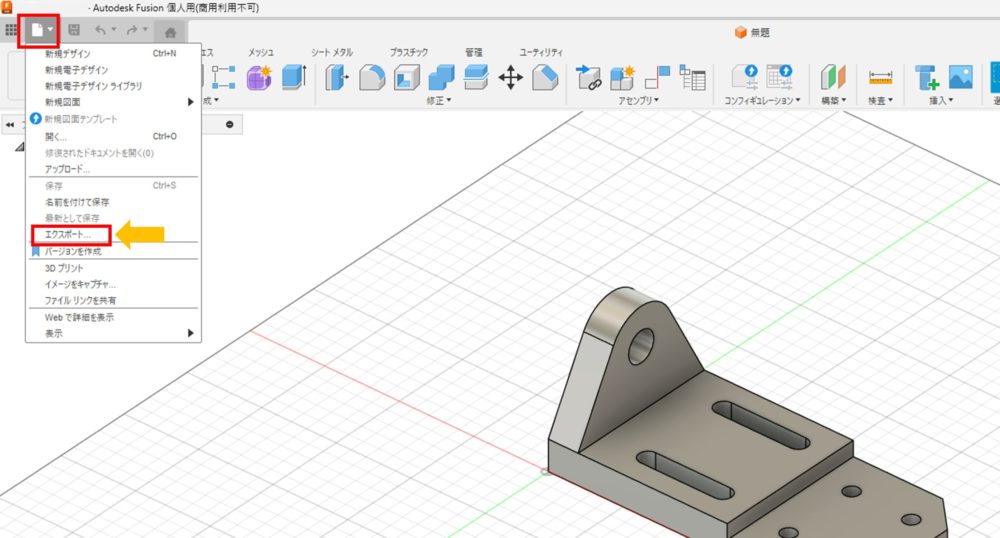The height and width of the screenshot is (538, 1000).
Task: Open the Redo history dropdown arrow
Action: click(145, 29)
